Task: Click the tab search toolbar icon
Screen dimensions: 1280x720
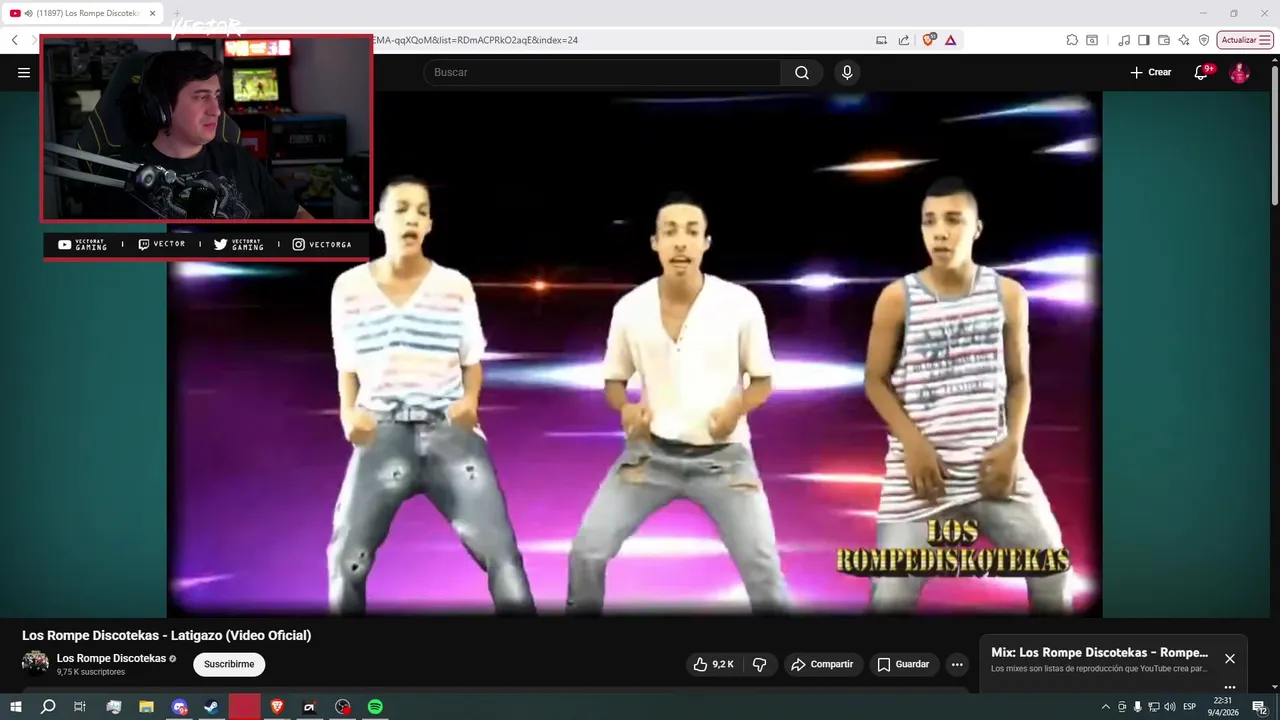Action: [x=1092, y=40]
